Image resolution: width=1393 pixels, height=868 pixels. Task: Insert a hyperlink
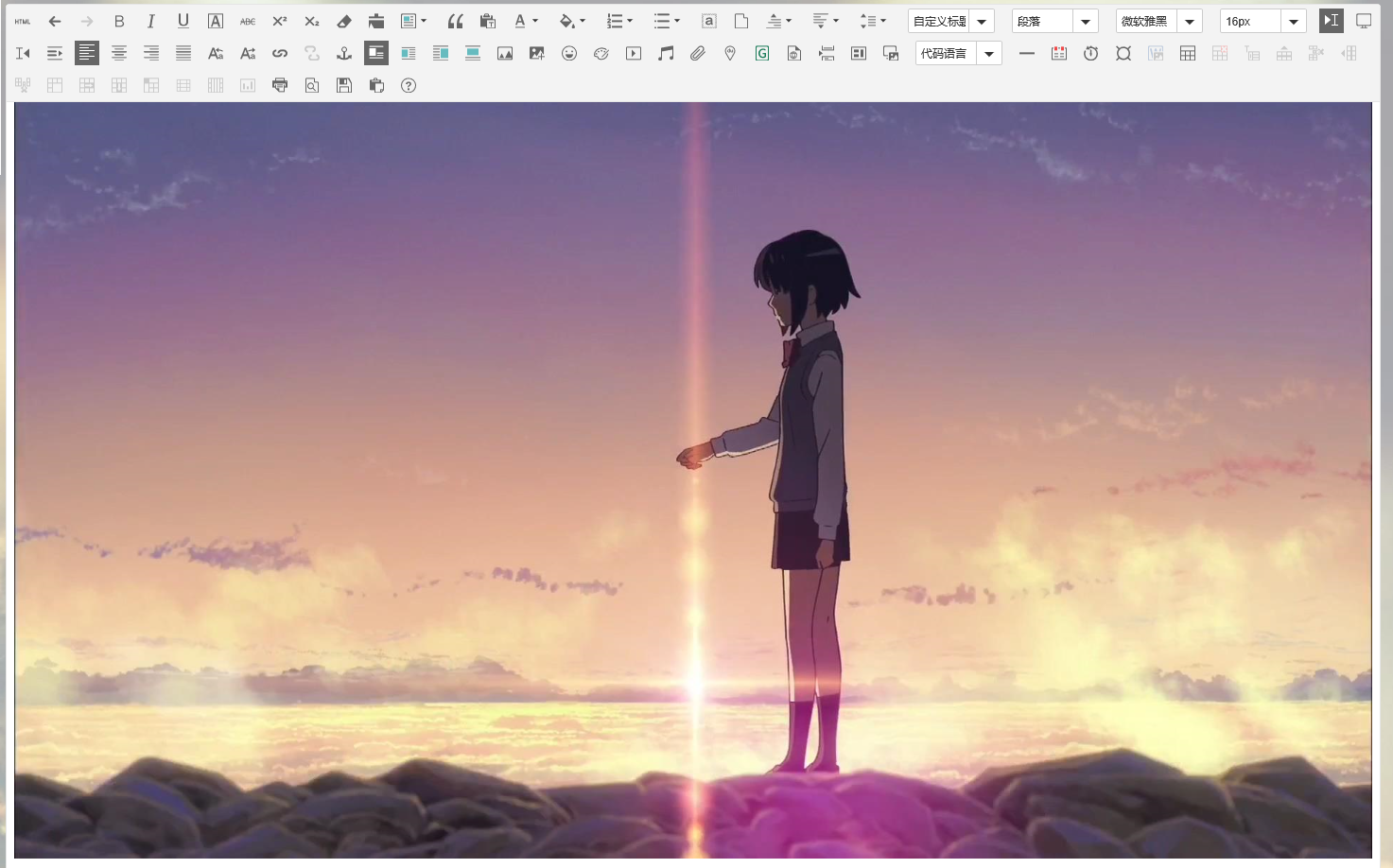280,53
